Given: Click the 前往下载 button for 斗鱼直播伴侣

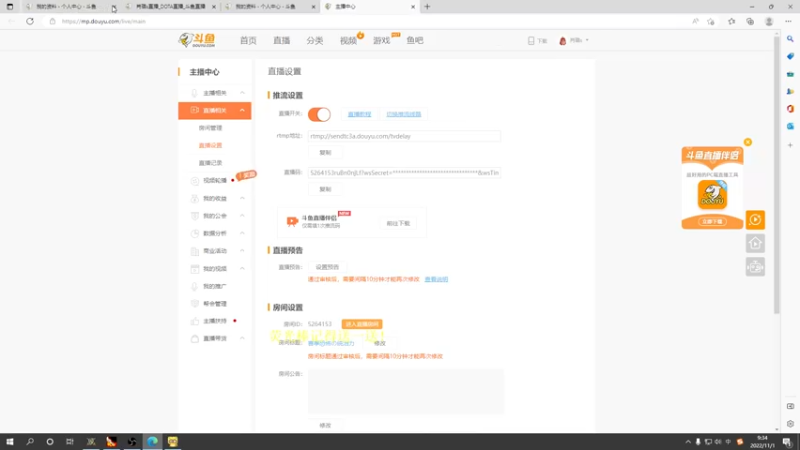Looking at the screenshot, I should pyautogui.click(x=398, y=223).
